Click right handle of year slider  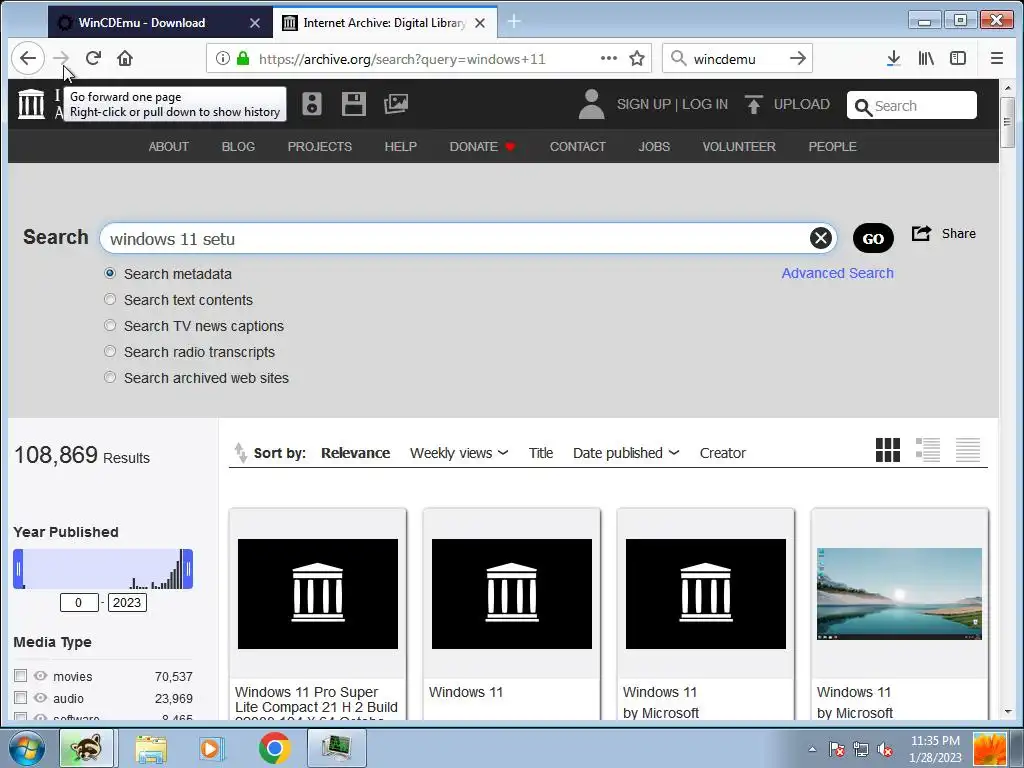click(188, 569)
